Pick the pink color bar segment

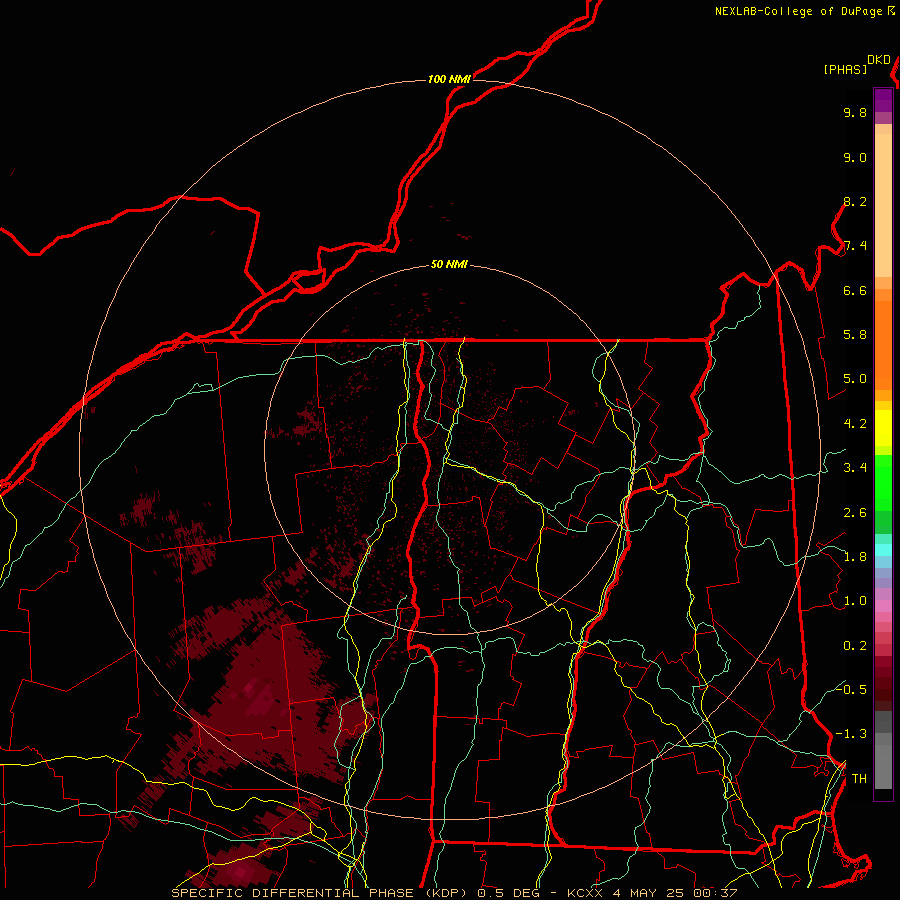coord(883,606)
